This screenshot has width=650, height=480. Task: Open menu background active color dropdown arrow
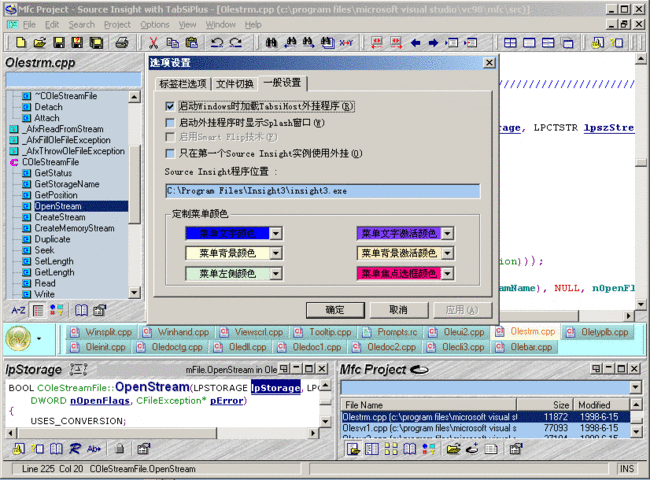pos(447,253)
